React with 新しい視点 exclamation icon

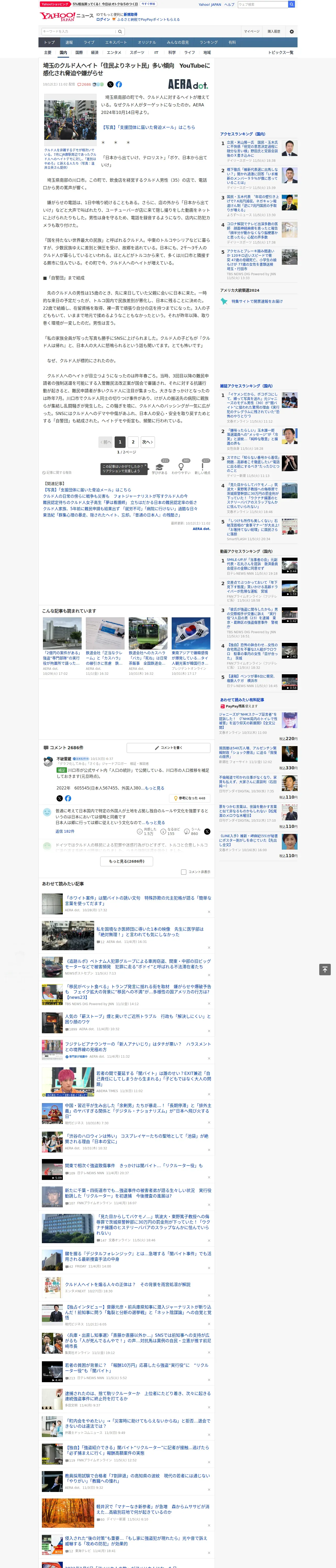click(x=203, y=467)
